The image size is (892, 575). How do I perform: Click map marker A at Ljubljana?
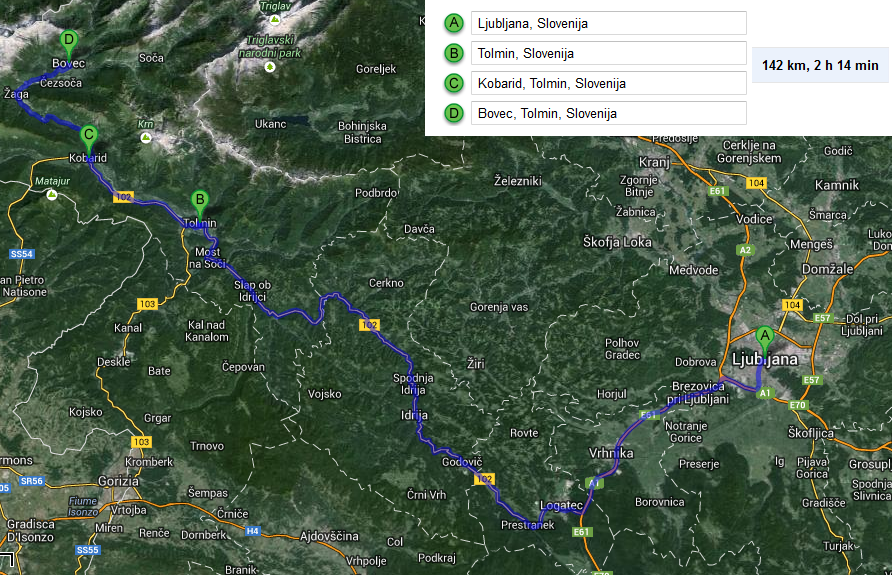[765, 337]
